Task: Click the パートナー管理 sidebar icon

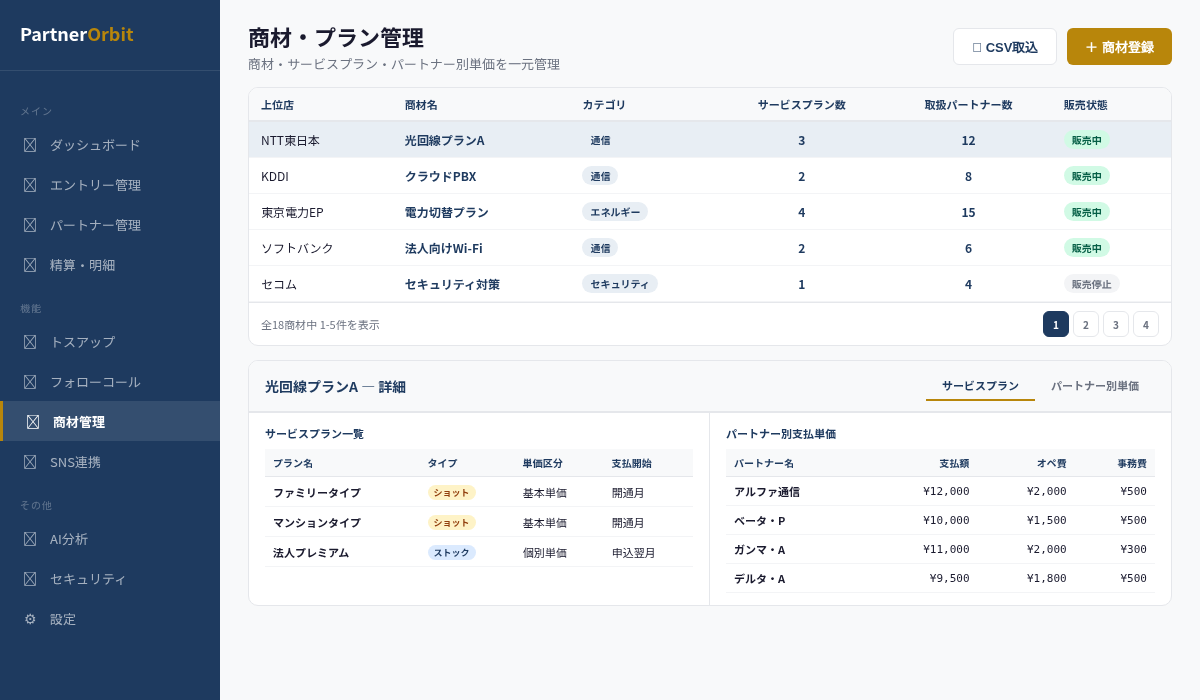Action: coord(30,225)
